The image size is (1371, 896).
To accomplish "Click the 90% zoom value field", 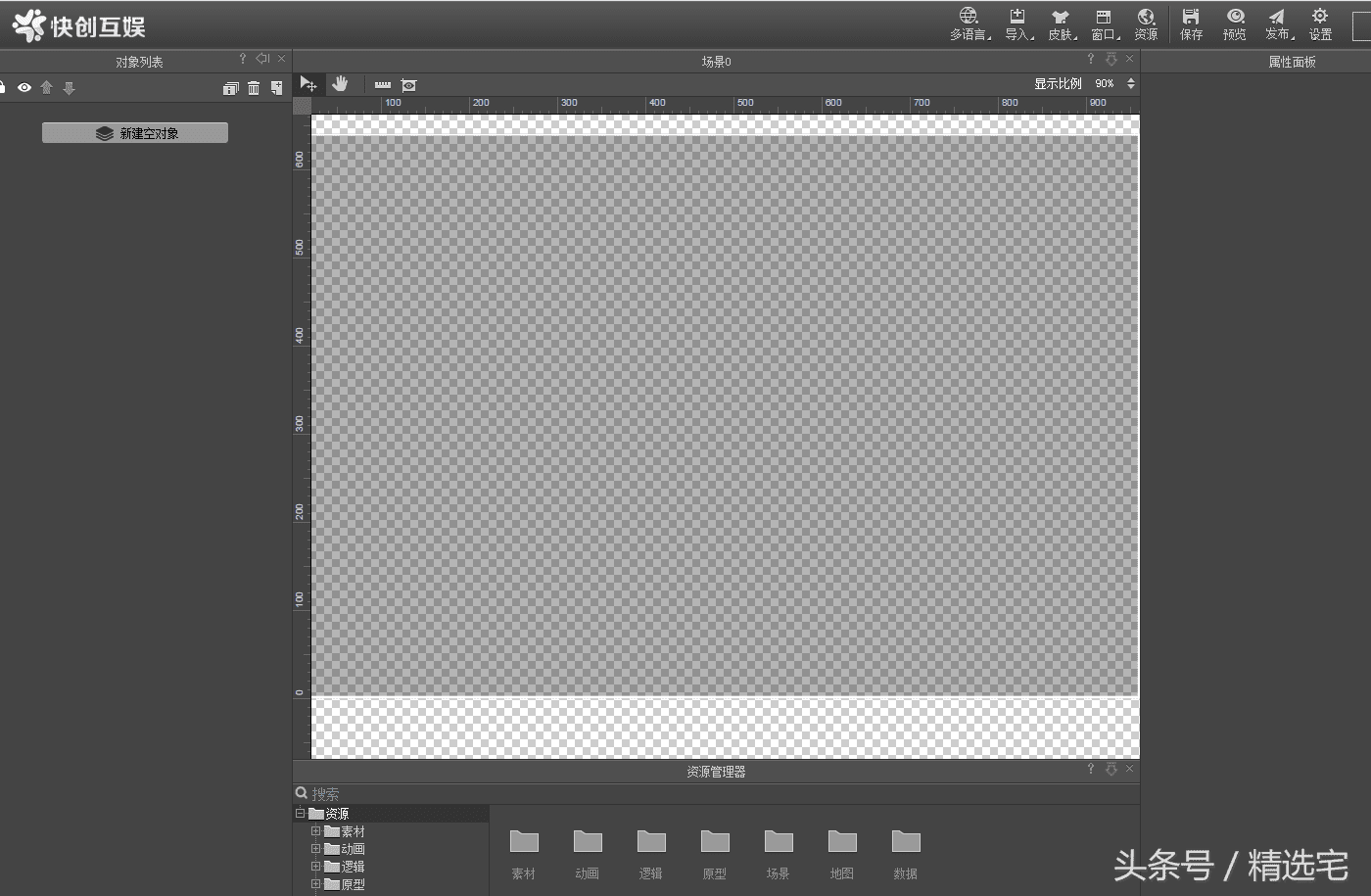I will (x=1105, y=84).
